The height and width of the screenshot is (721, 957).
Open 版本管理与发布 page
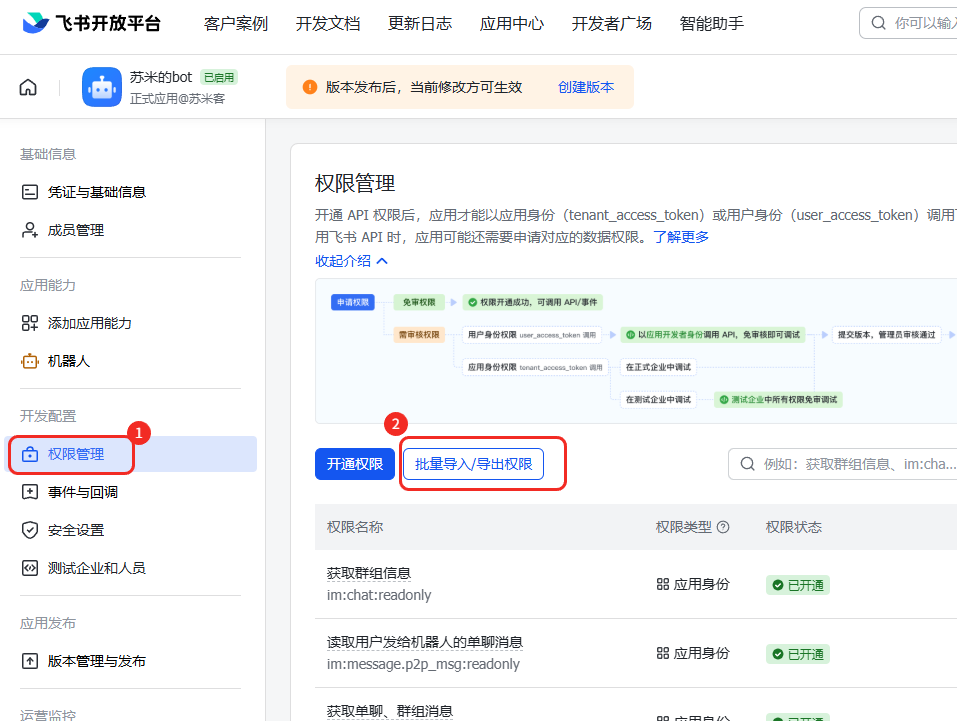pos(96,661)
